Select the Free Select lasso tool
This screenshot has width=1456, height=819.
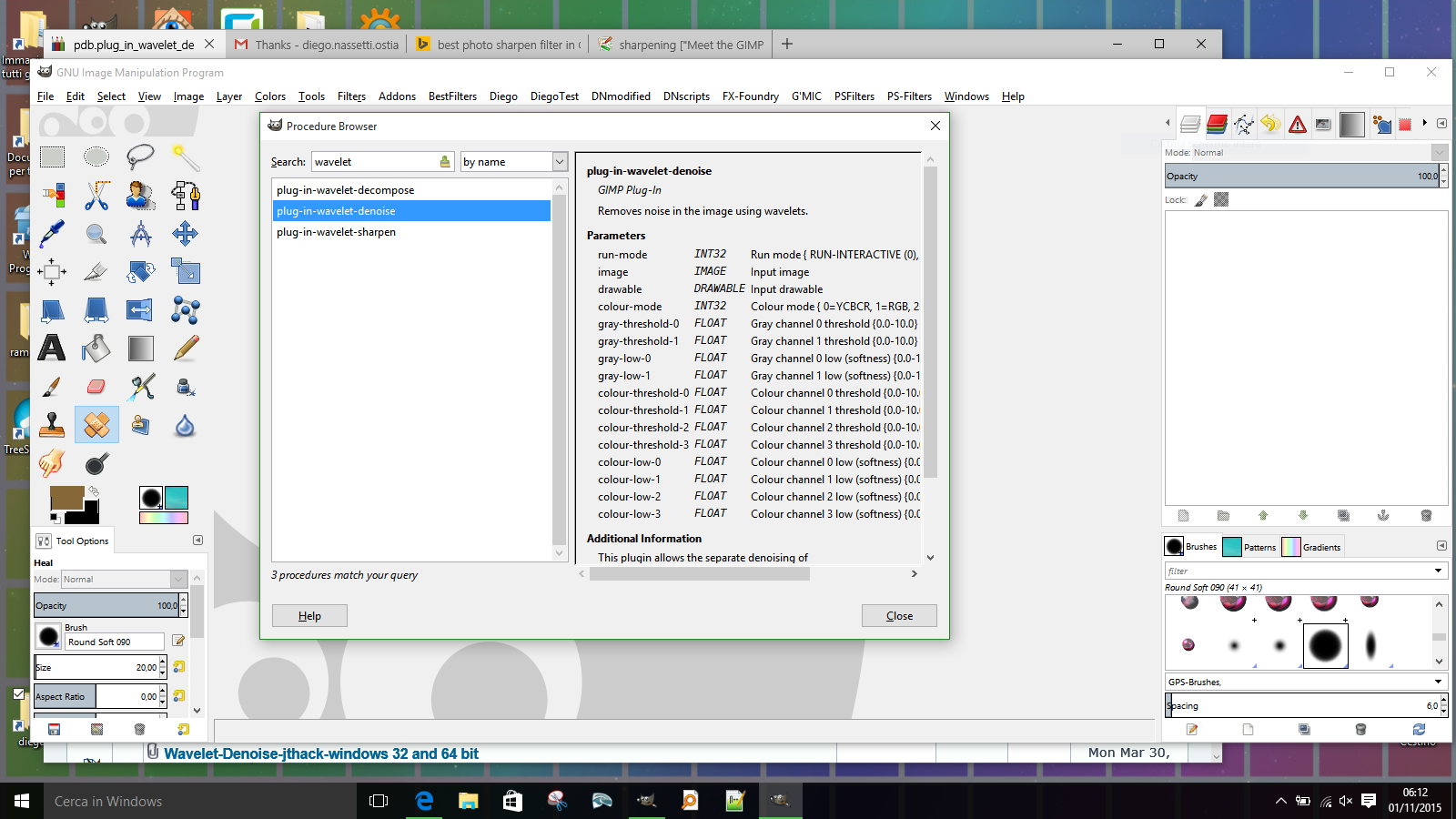coord(140,157)
